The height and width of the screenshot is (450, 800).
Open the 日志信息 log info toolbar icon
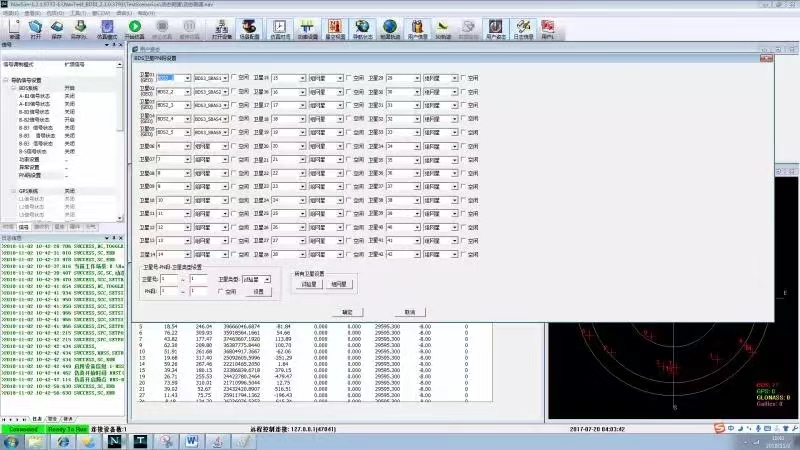coord(523,29)
